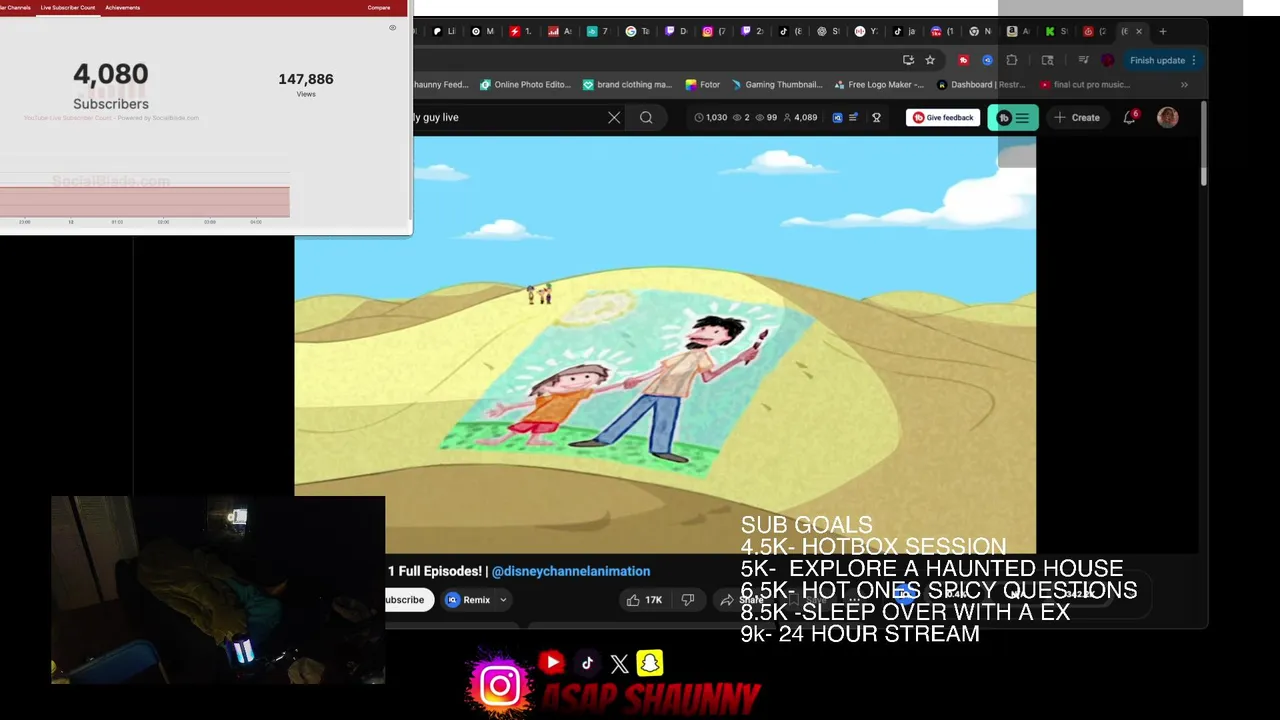1280x720 pixels.
Task: Click the Remix button below the video
Action: 468,600
